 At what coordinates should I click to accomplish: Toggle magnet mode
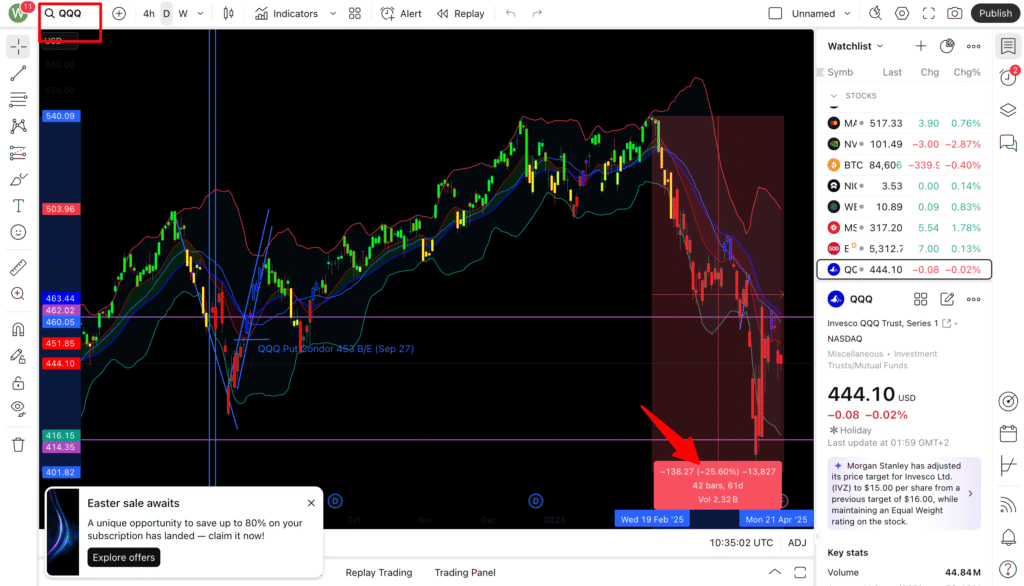(18, 329)
